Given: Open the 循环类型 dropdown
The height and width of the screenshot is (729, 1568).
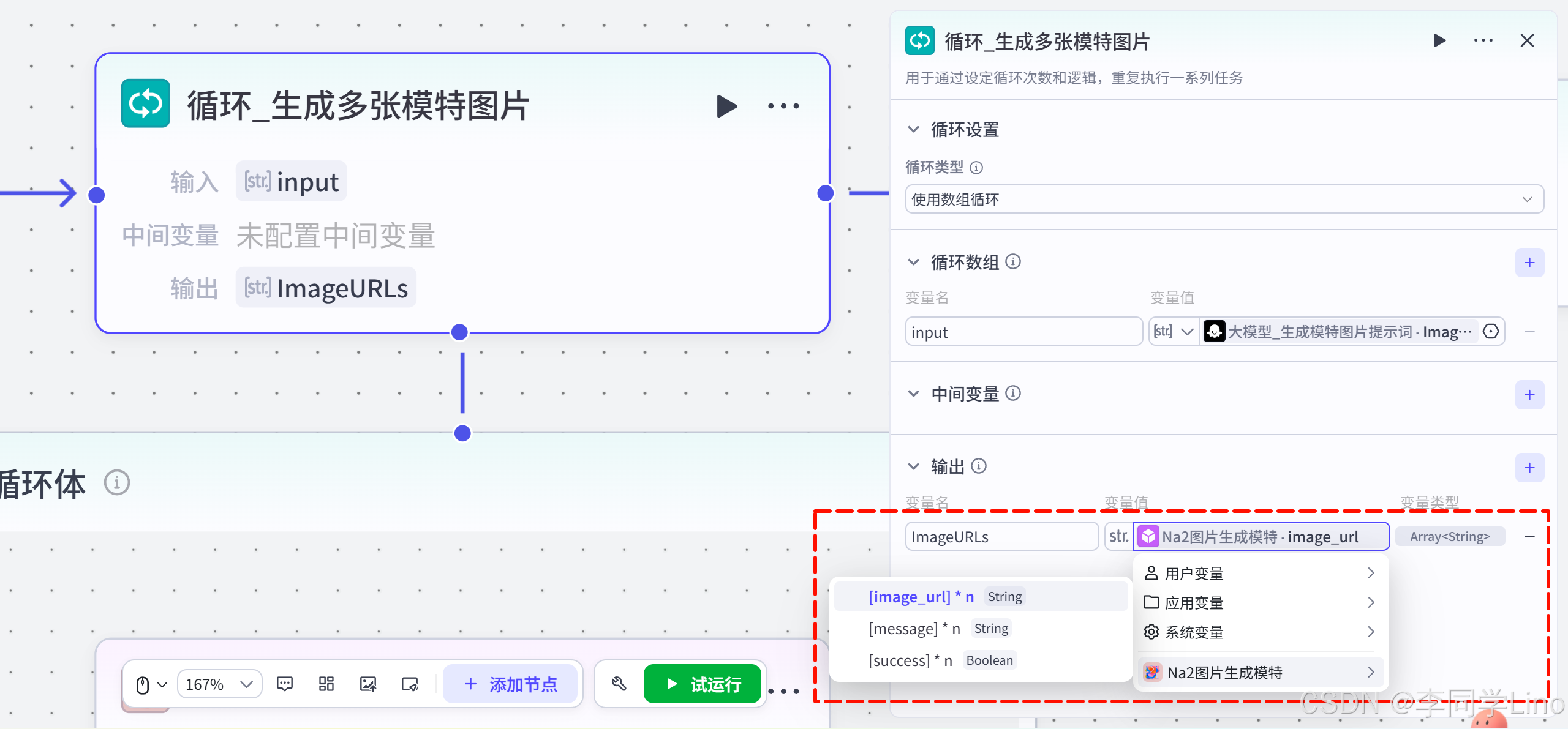Looking at the screenshot, I should [1224, 200].
